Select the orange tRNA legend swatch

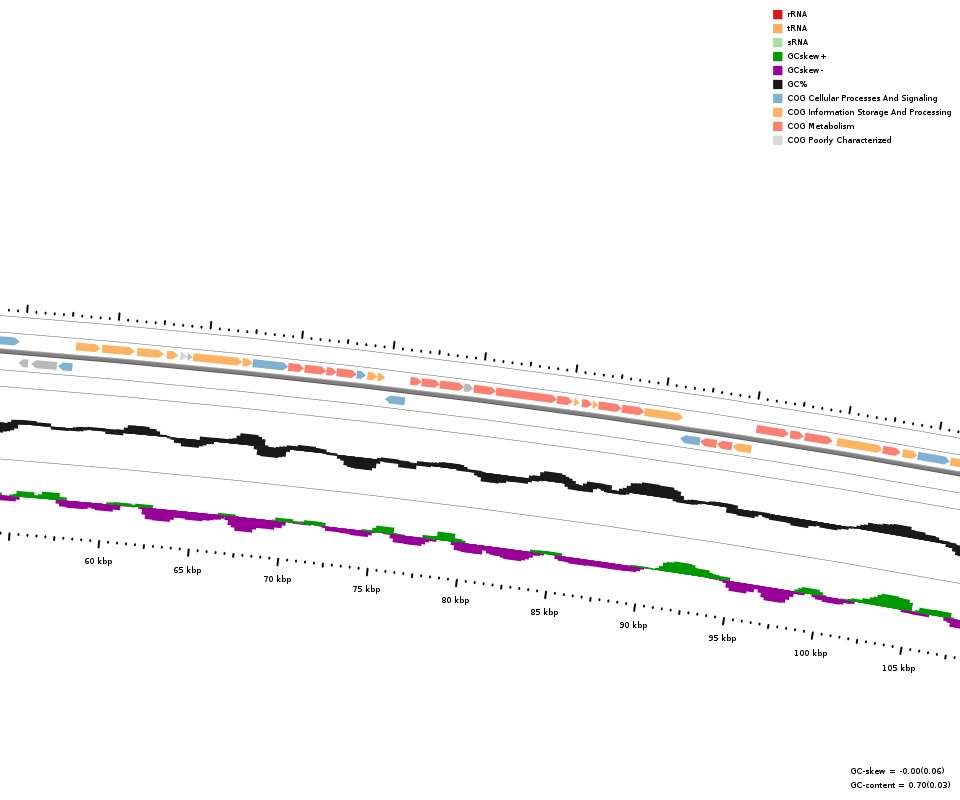pyautogui.click(x=778, y=28)
